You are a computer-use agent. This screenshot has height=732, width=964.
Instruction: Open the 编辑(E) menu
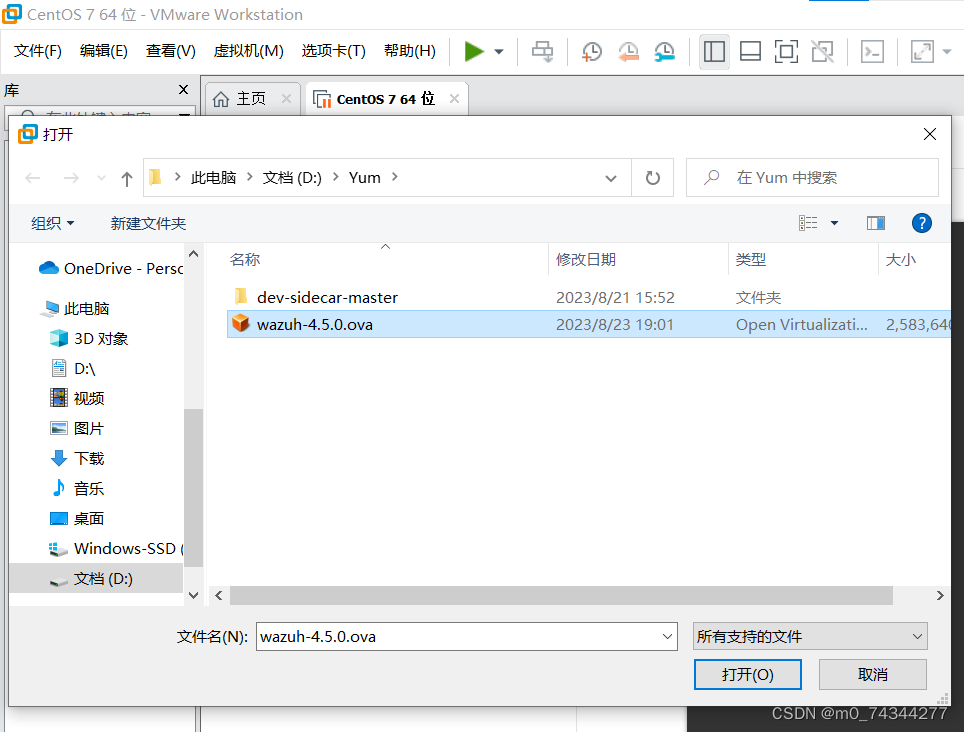click(103, 51)
